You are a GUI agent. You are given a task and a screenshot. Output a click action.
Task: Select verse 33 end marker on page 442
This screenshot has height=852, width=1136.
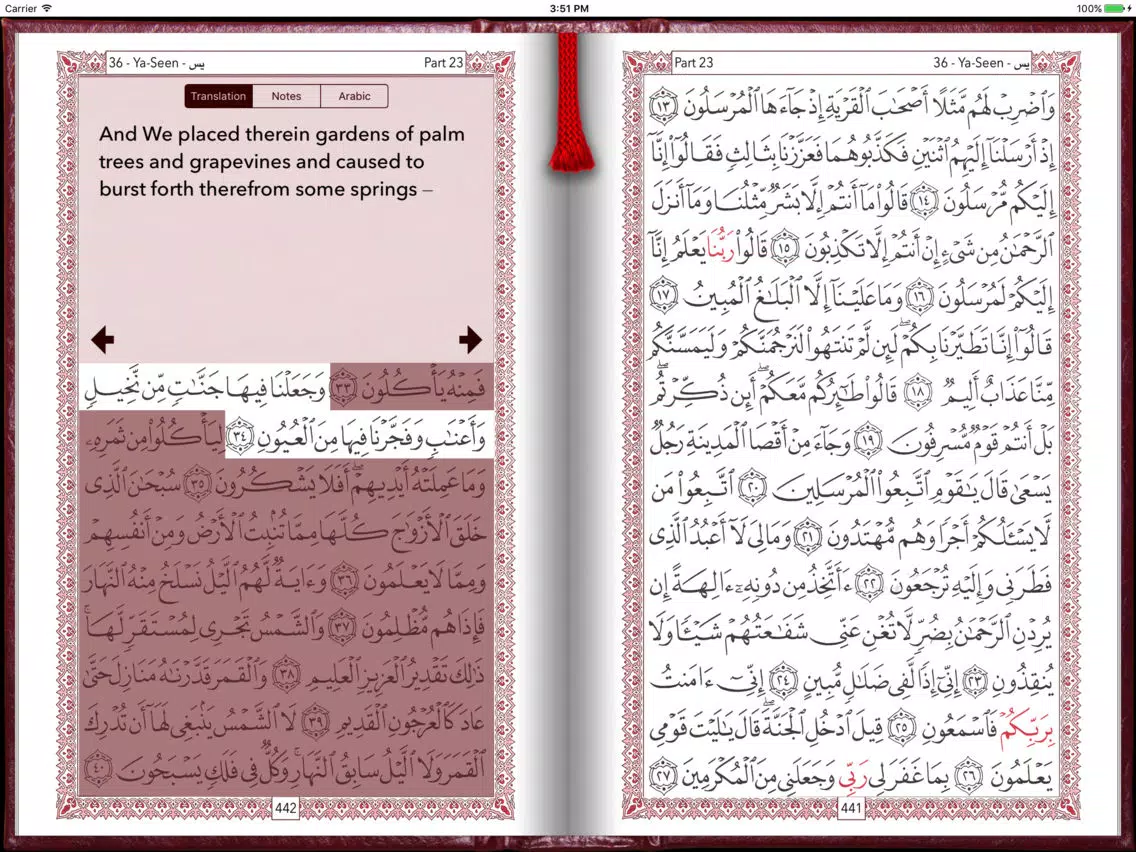(345, 388)
